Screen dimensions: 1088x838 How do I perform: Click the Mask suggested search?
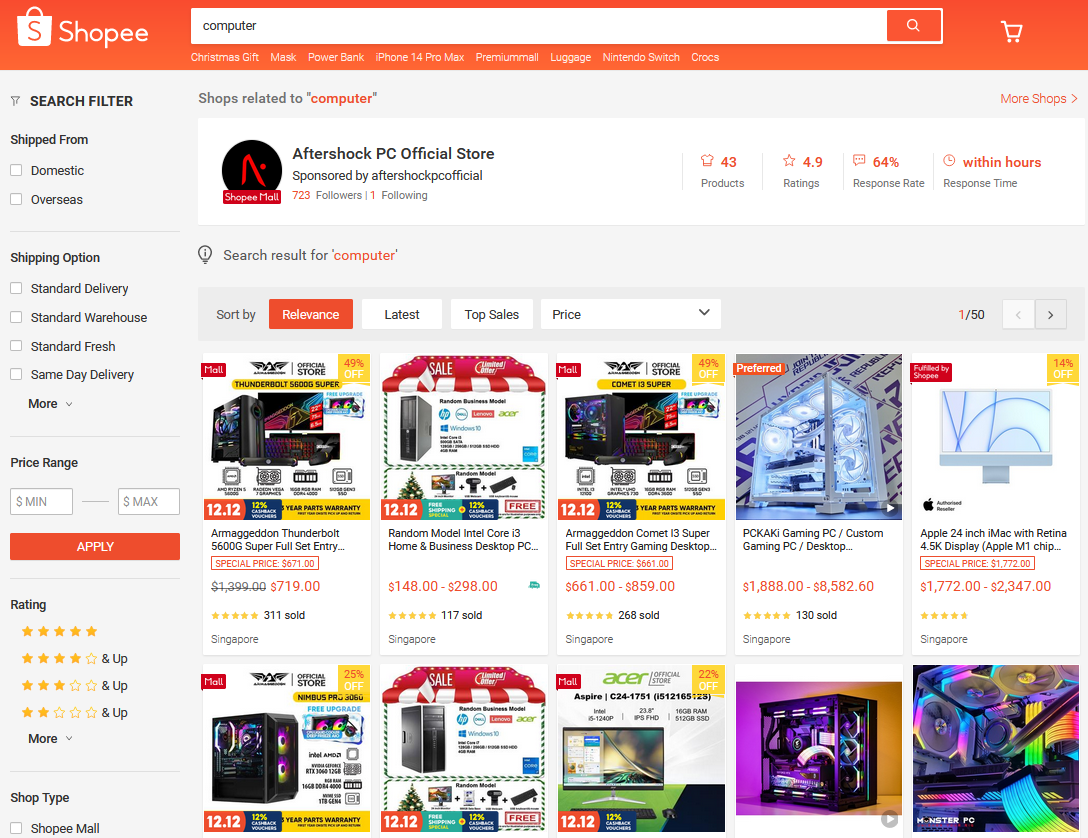point(283,58)
